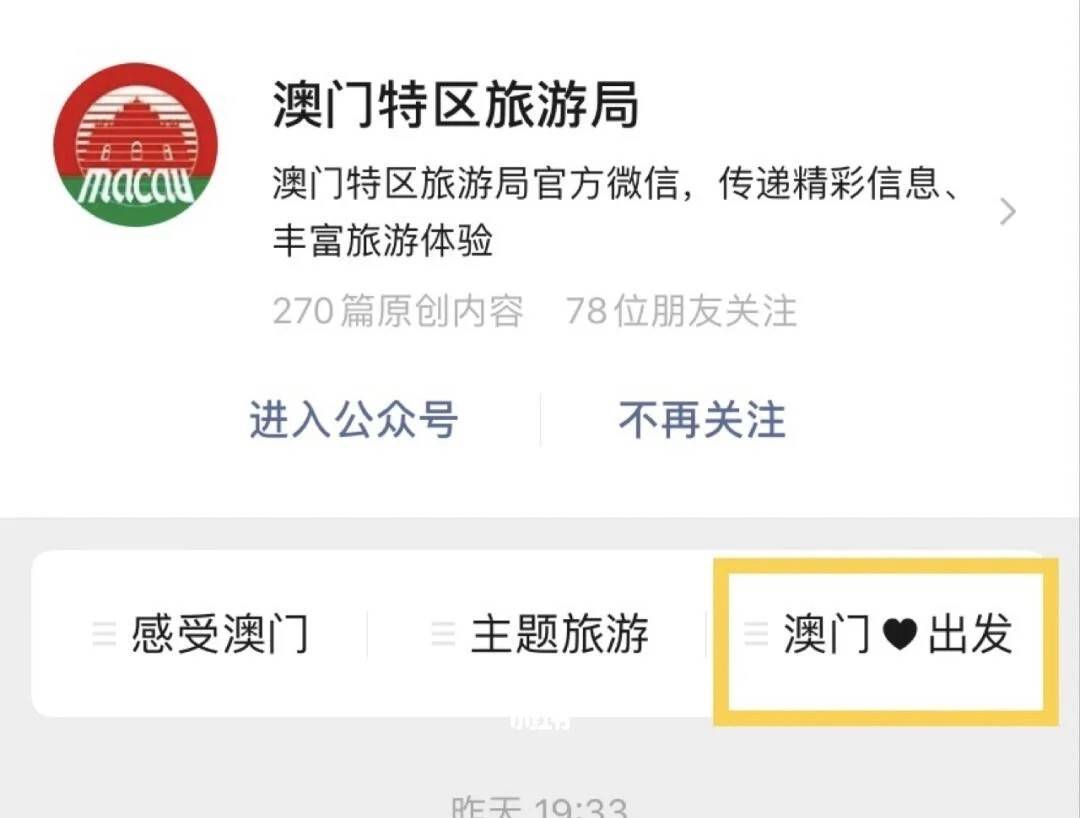Tap the black heart icon in 澳门♥出发

pyautogui.click(x=899, y=634)
